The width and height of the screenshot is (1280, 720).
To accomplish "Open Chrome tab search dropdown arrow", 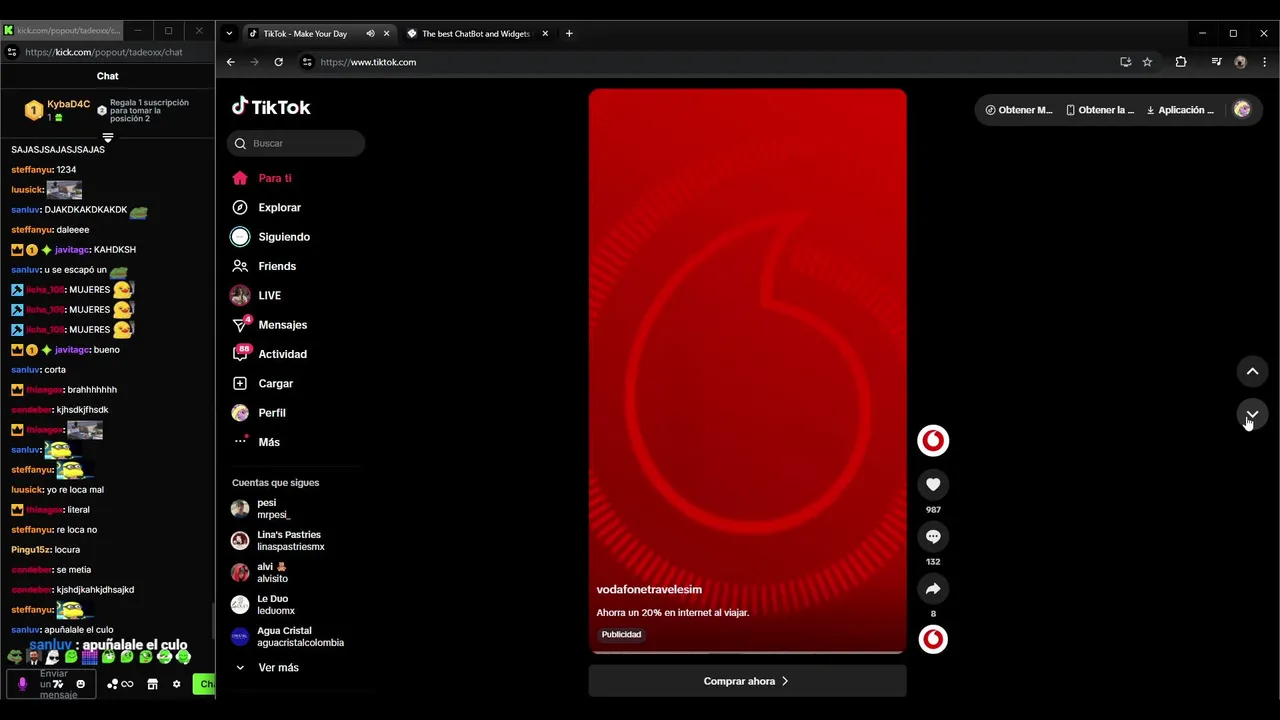I will point(229,33).
